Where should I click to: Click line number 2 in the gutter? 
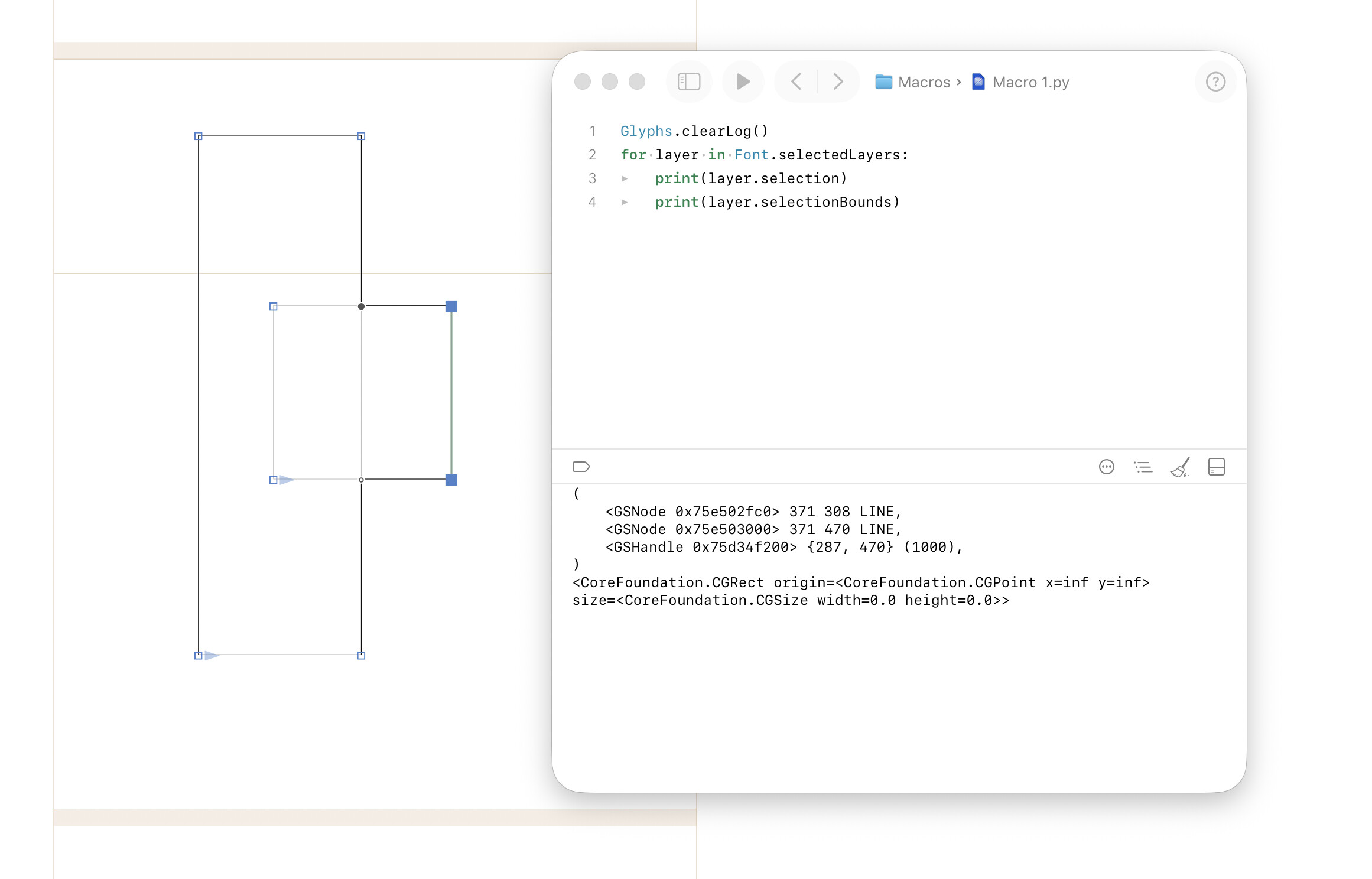(592, 155)
